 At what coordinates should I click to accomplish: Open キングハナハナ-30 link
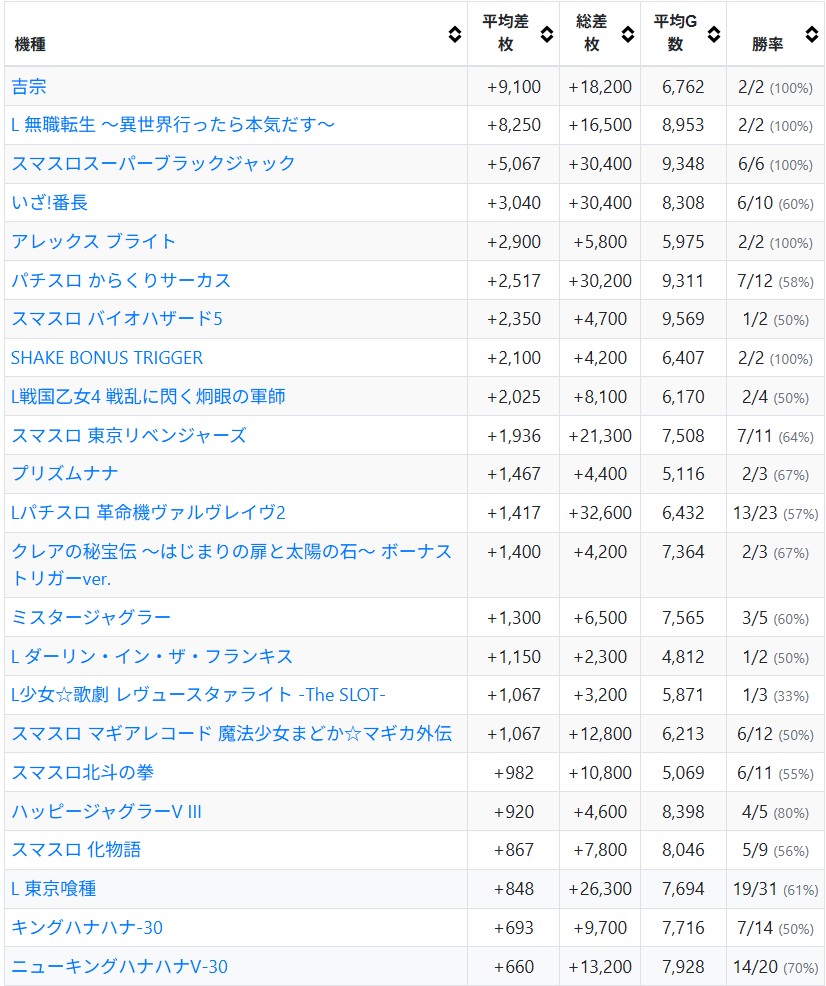pyautogui.click(x=87, y=928)
